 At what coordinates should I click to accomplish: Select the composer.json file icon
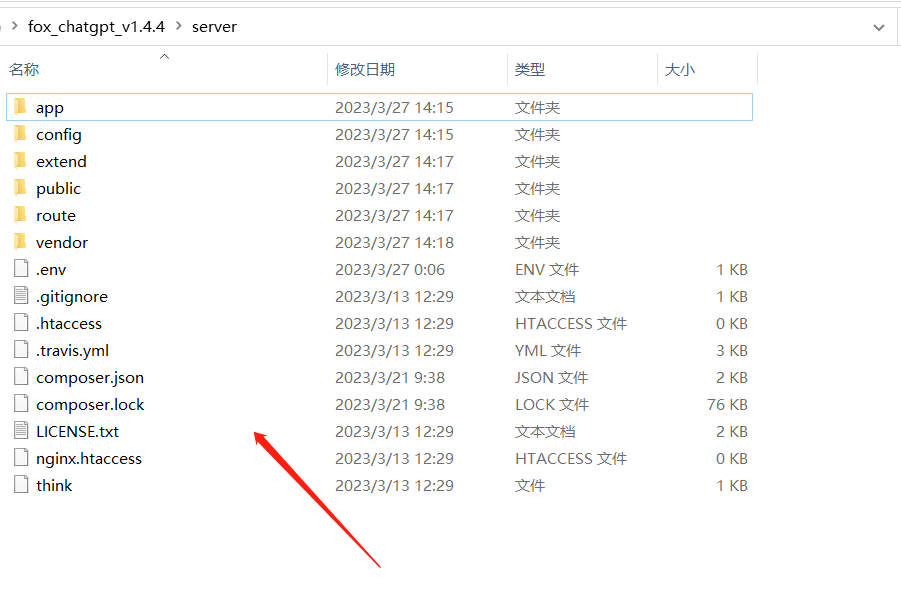pos(21,377)
